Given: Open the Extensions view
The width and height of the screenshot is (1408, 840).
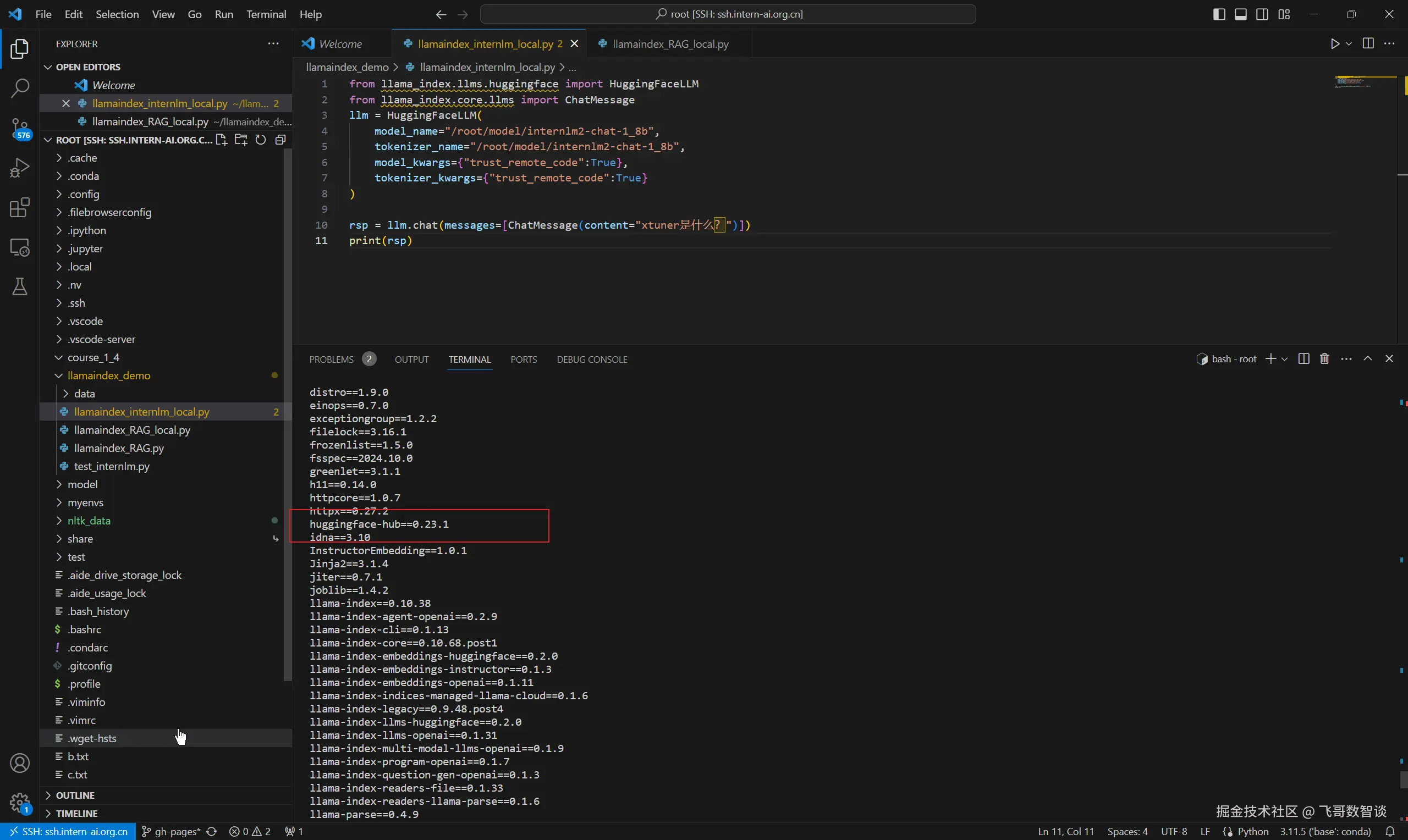Looking at the screenshot, I should (x=20, y=208).
